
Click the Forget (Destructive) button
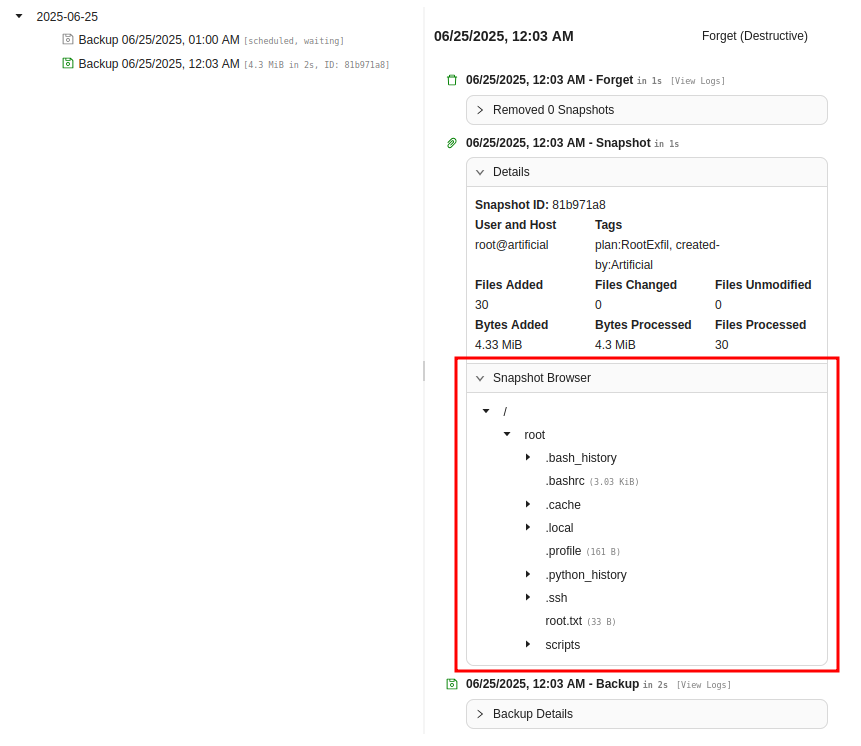[754, 36]
